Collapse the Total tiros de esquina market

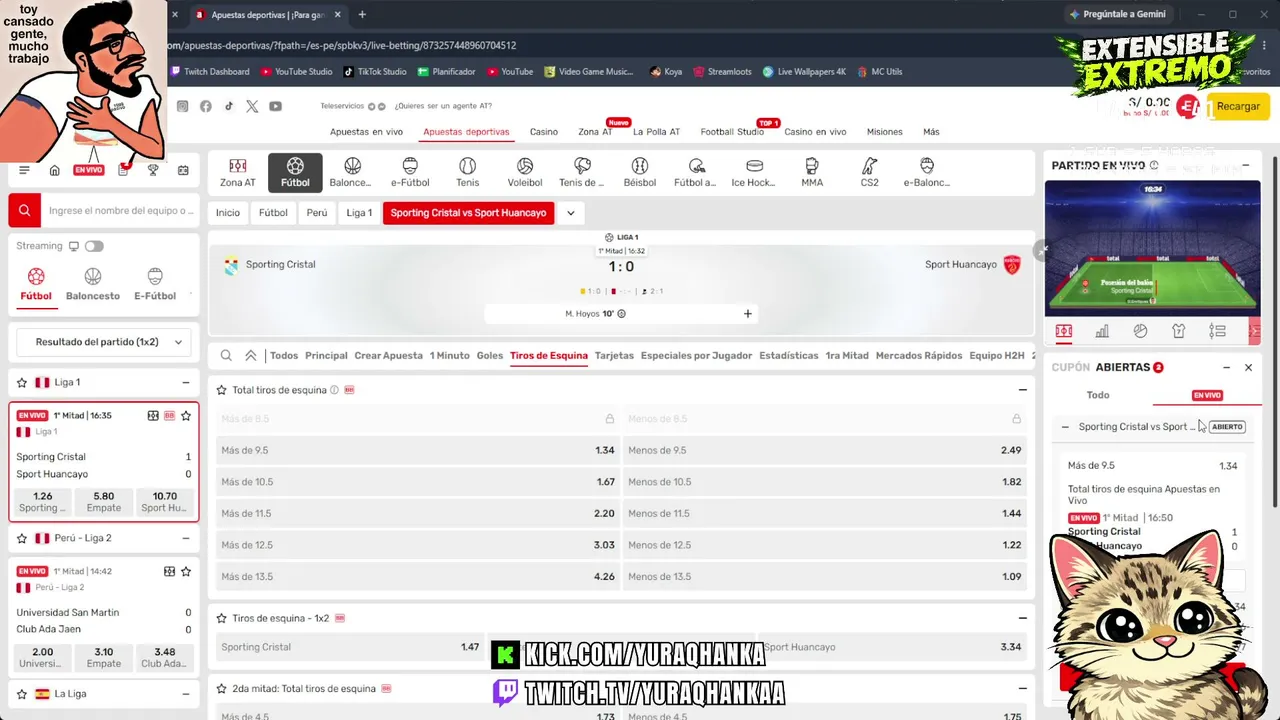pos(1022,390)
